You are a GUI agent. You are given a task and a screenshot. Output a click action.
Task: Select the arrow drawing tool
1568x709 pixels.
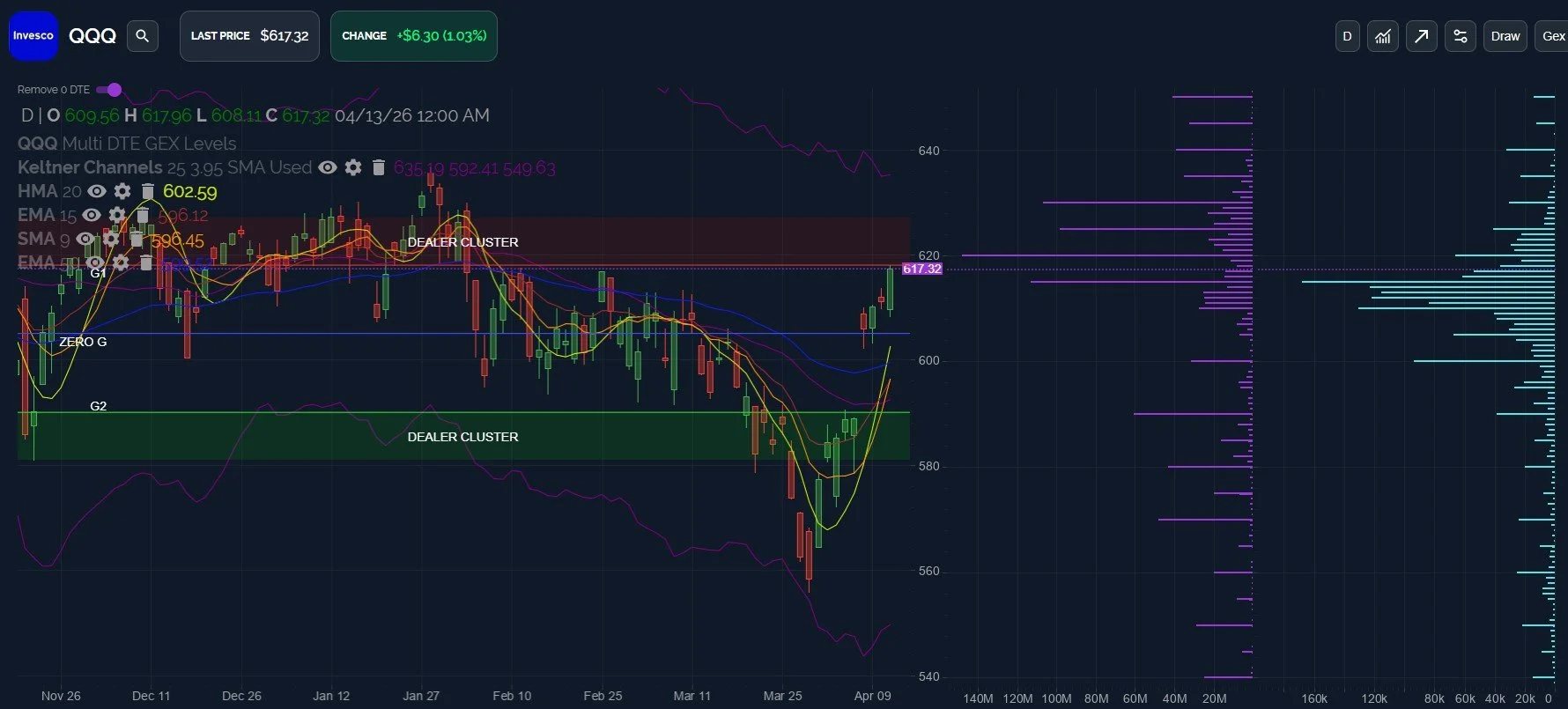pyautogui.click(x=1422, y=36)
